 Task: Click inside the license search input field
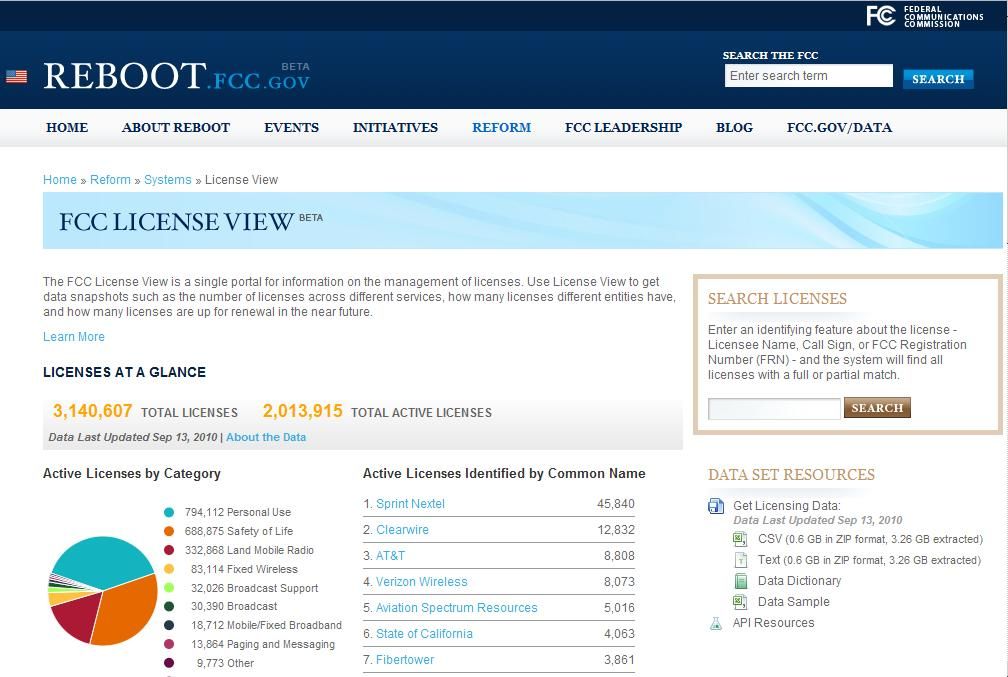click(775, 408)
